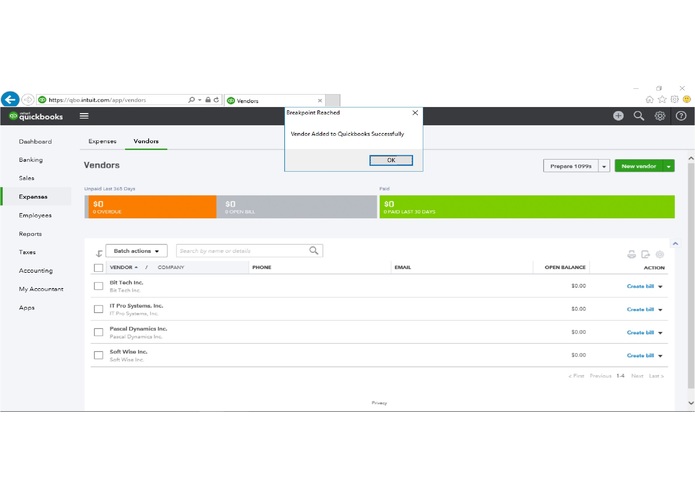
Task: Click the smiley feedback icon
Action: point(687,99)
